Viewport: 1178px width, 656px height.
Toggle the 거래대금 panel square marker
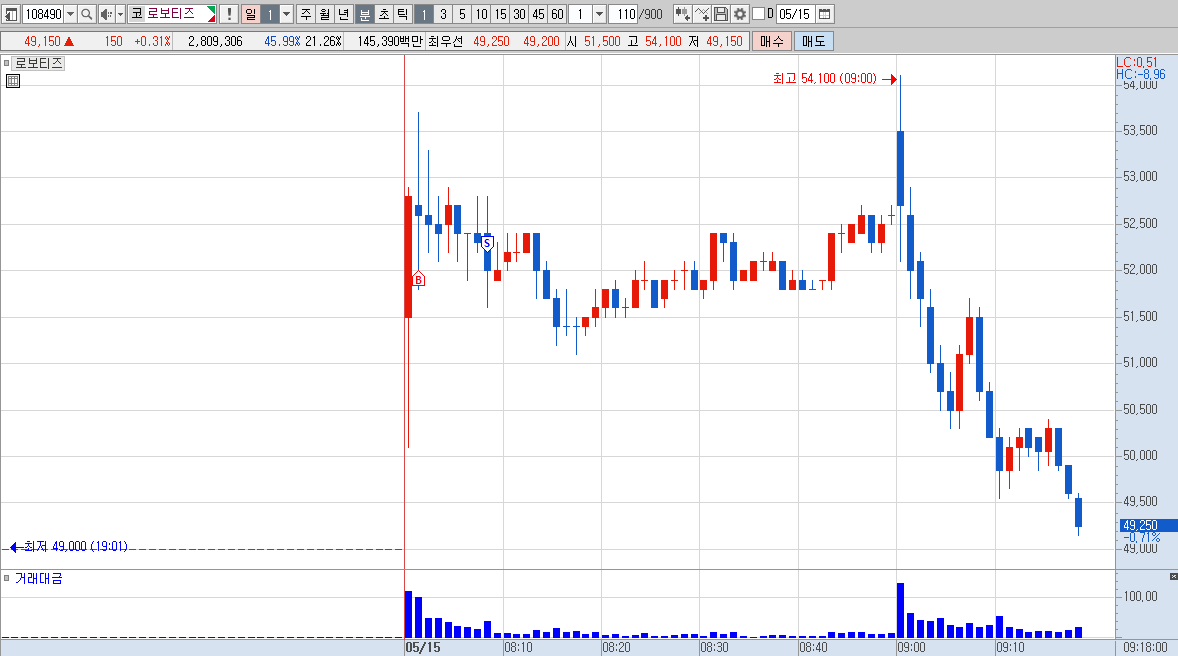7,578
